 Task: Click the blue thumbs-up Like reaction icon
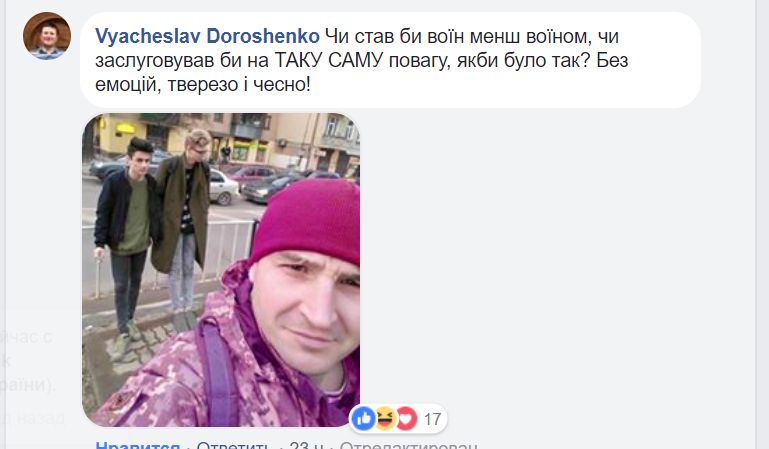click(x=363, y=419)
